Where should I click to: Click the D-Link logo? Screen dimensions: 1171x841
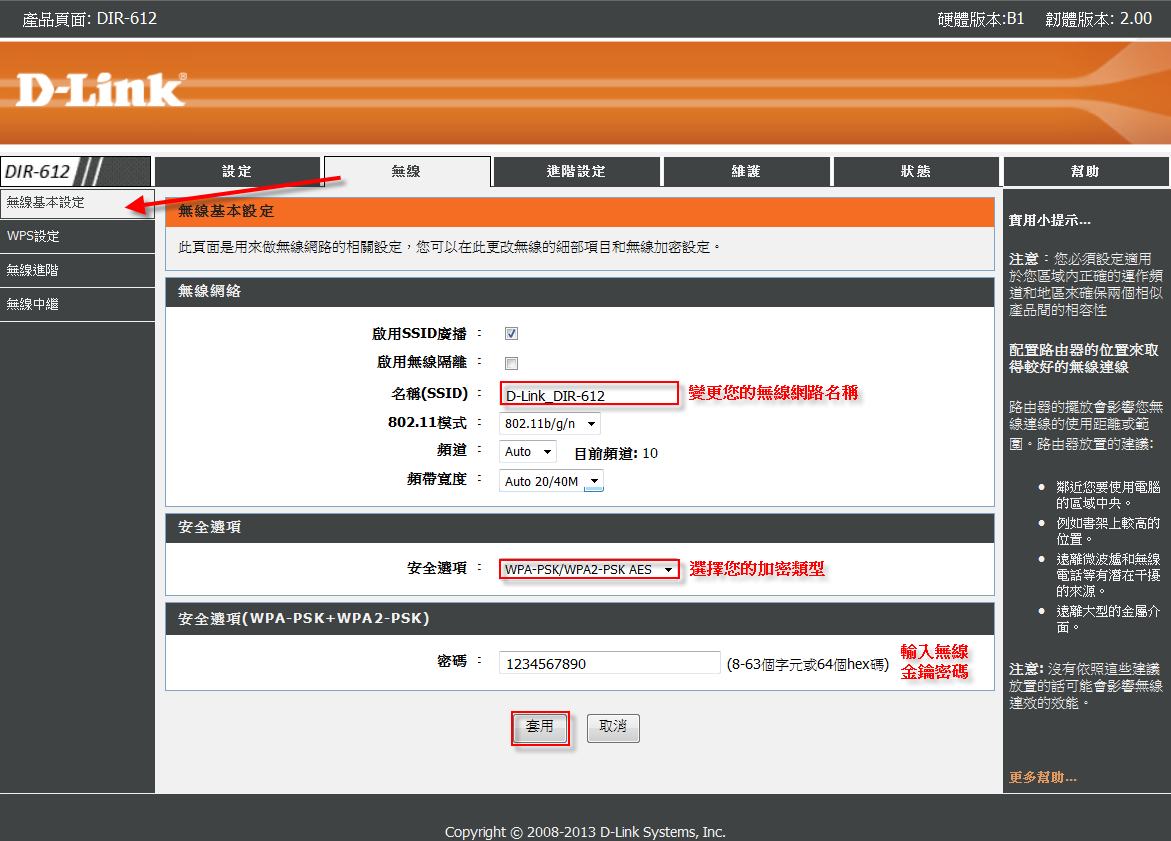(x=101, y=90)
